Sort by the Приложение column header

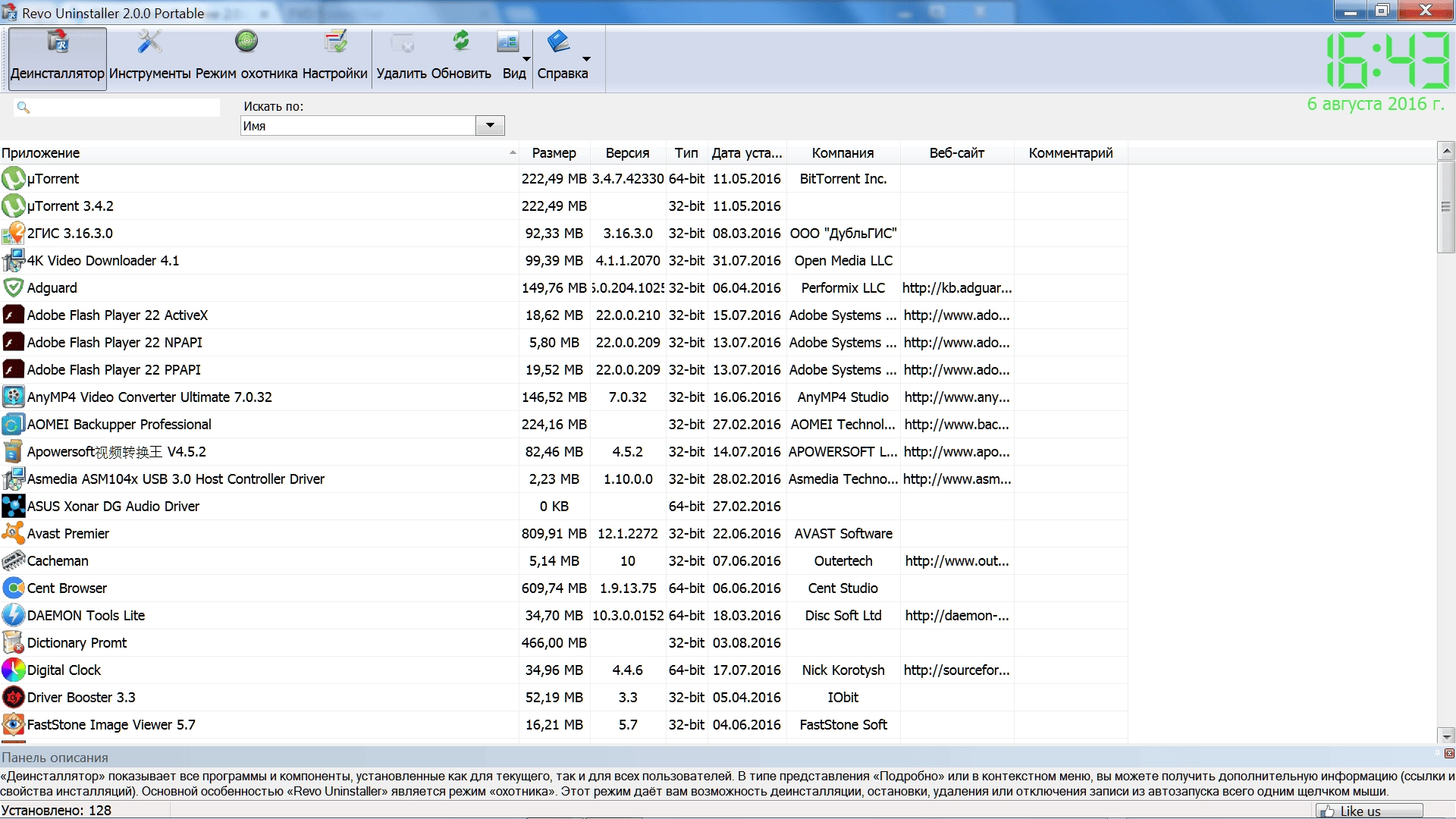259,153
